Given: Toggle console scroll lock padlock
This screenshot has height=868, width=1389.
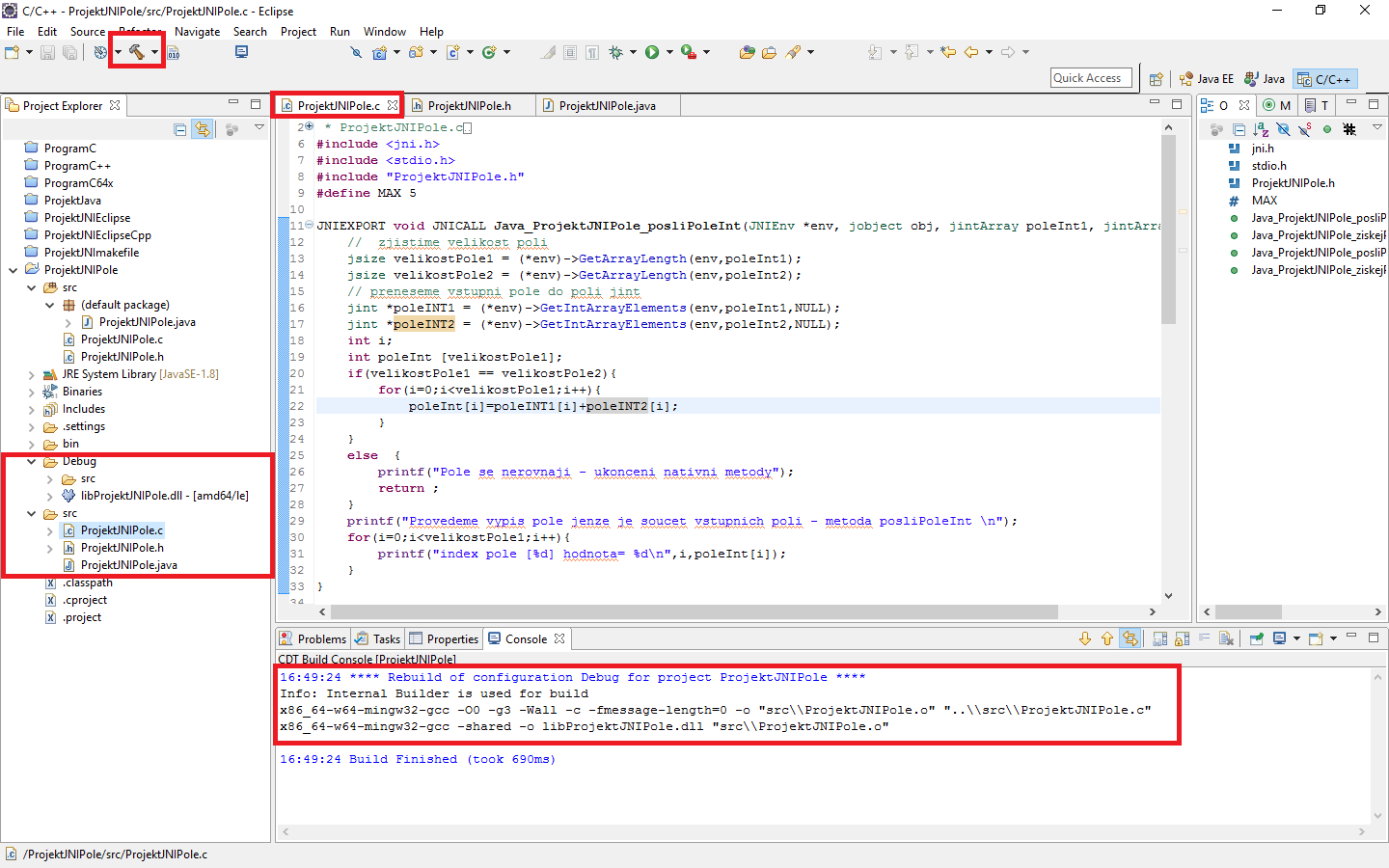Looking at the screenshot, I should (x=1182, y=638).
